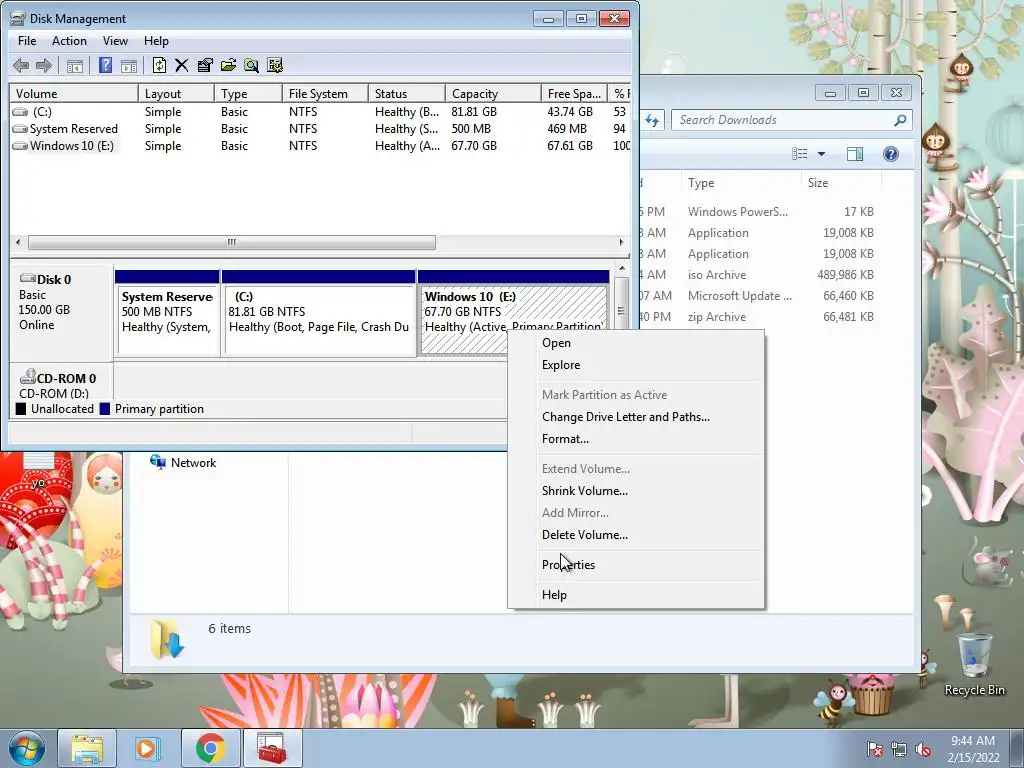This screenshot has width=1024, height=768.
Task: Open the Action menu
Action: point(69,40)
